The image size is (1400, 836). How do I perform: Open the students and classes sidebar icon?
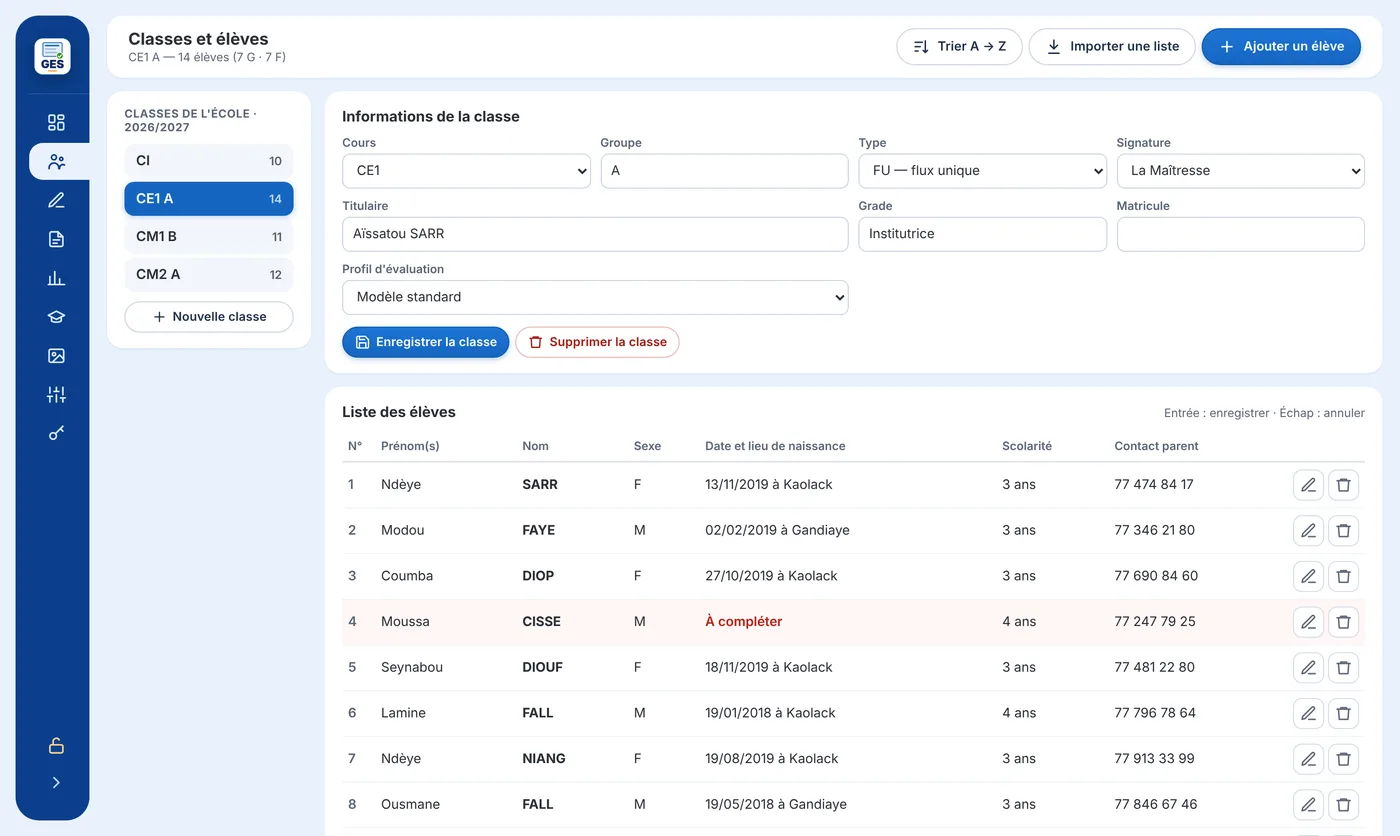click(56, 161)
